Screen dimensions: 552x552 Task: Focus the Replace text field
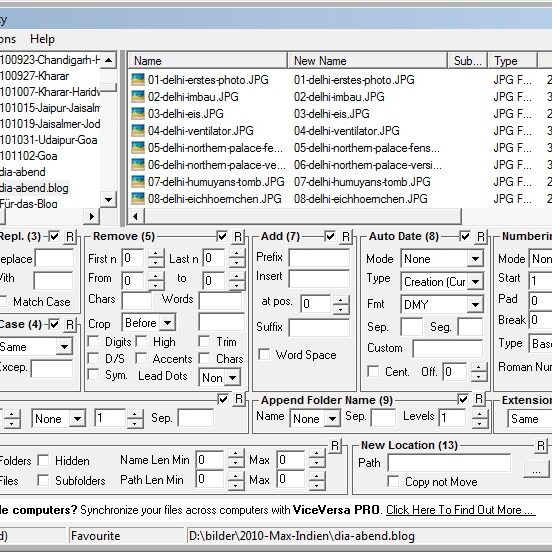[x=54, y=258]
